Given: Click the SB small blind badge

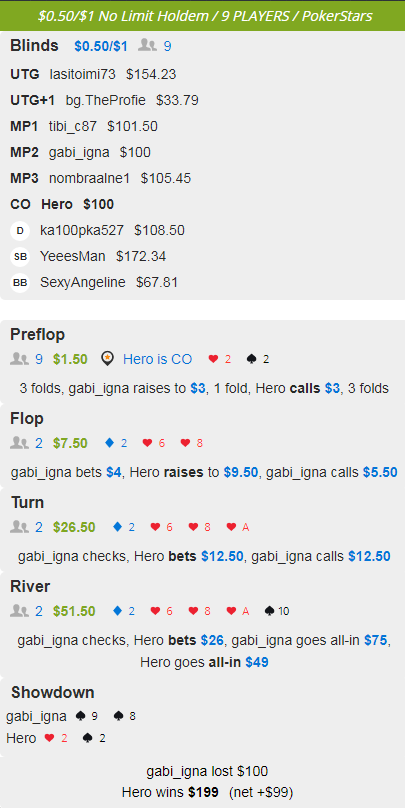Looking at the screenshot, I should coord(20,257).
